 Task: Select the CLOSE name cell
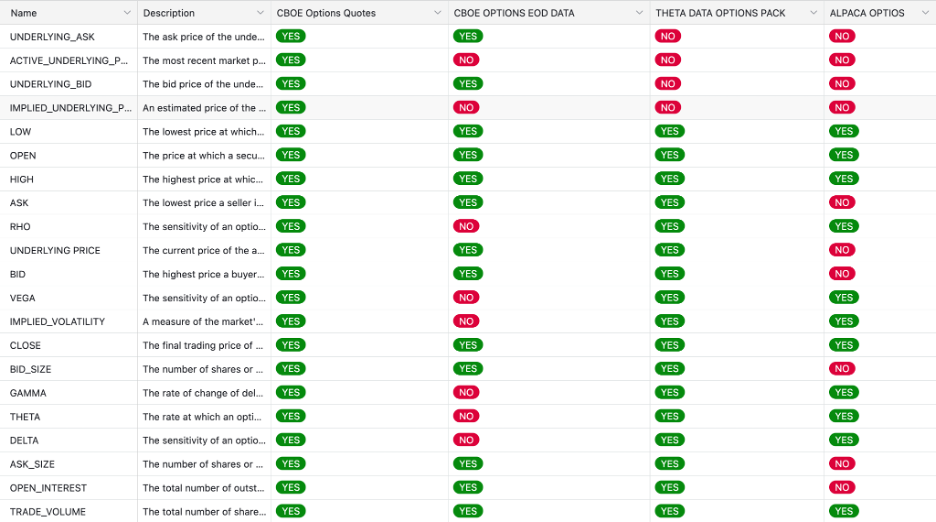click(x=69, y=345)
